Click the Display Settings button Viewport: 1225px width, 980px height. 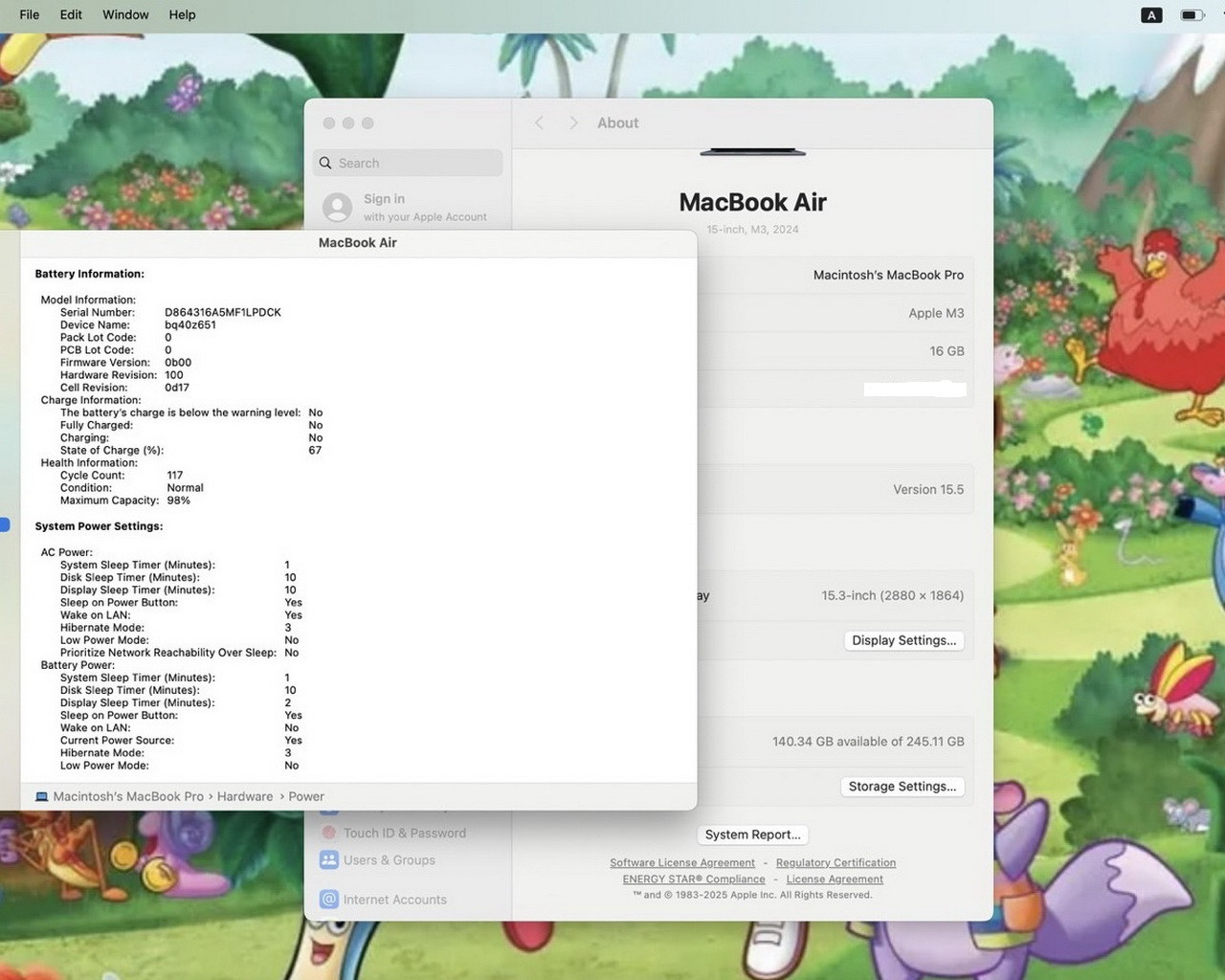coord(903,640)
